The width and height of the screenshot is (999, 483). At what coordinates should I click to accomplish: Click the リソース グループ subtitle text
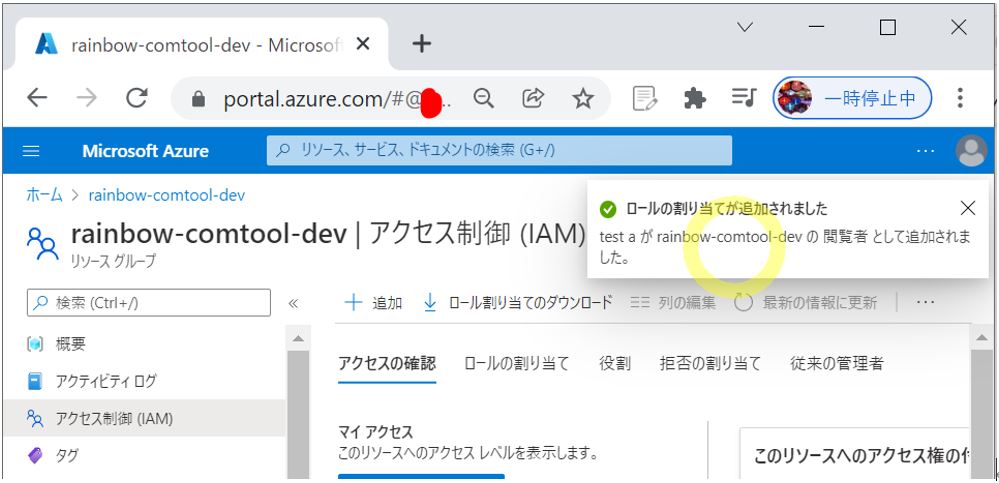click(113, 262)
